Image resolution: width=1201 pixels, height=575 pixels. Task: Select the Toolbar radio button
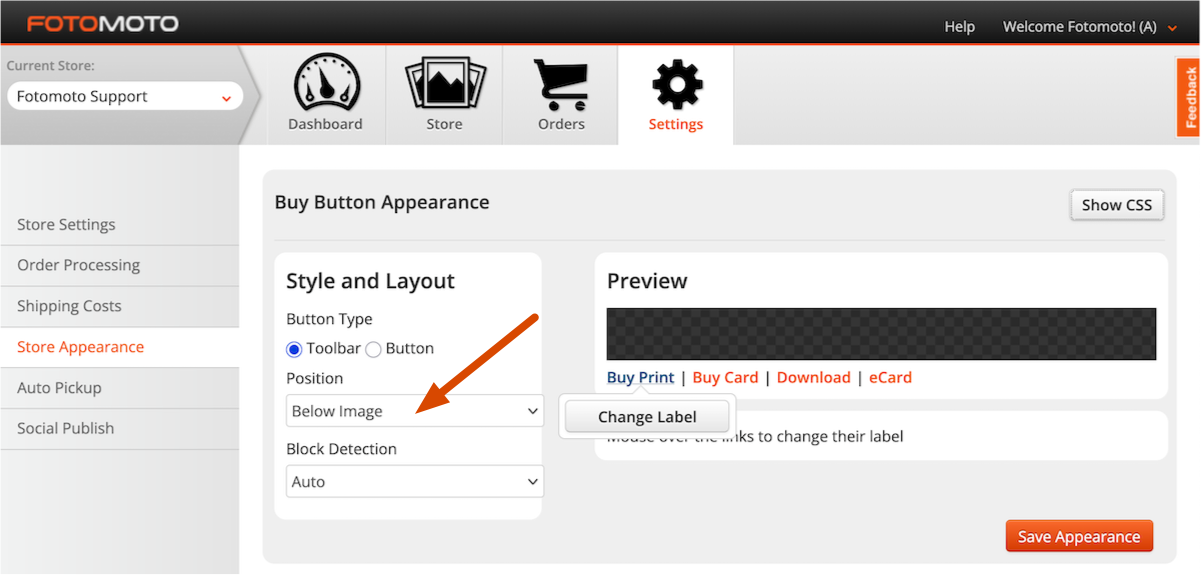click(294, 349)
